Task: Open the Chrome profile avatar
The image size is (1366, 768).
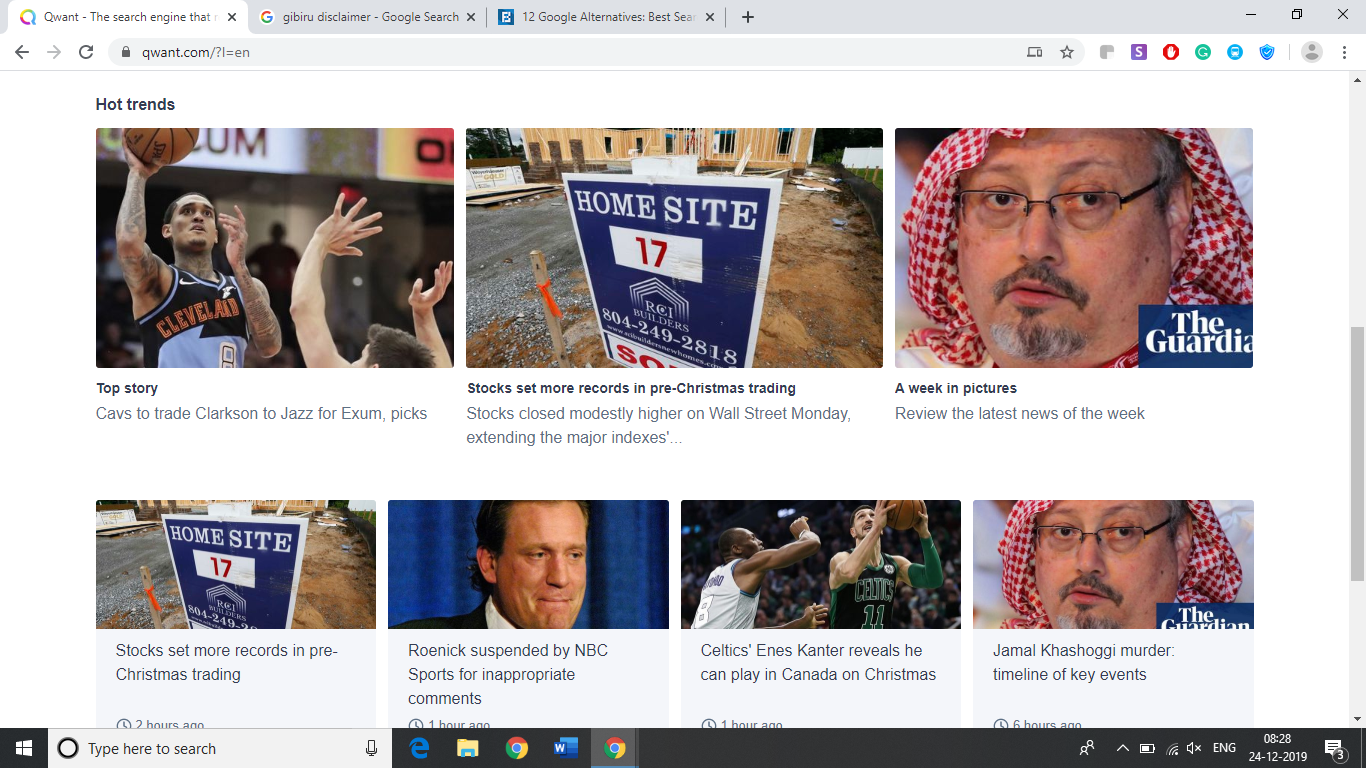Action: 1312,52
